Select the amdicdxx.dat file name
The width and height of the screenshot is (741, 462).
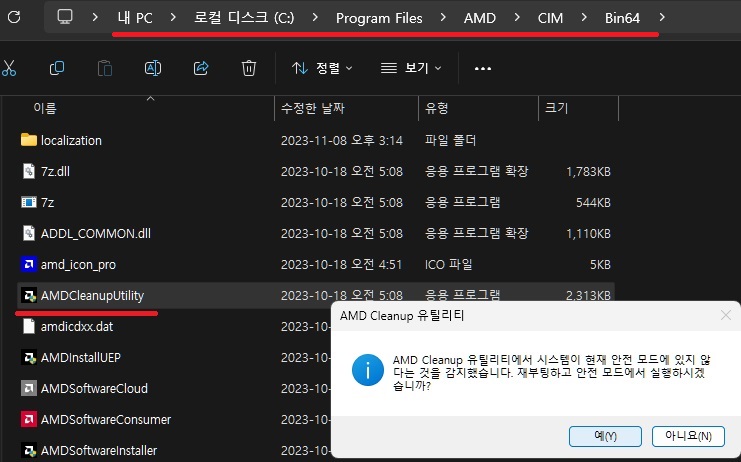(77, 327)
